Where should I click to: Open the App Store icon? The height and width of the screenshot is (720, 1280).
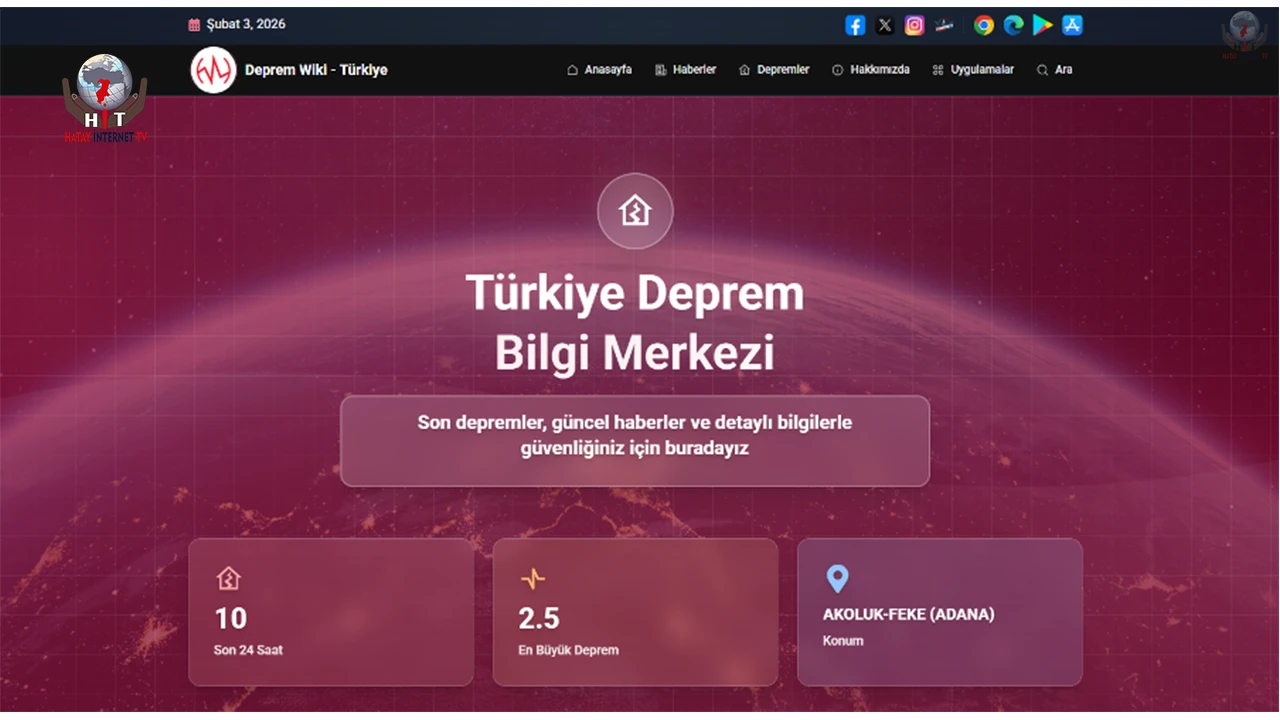[1072, 25]
